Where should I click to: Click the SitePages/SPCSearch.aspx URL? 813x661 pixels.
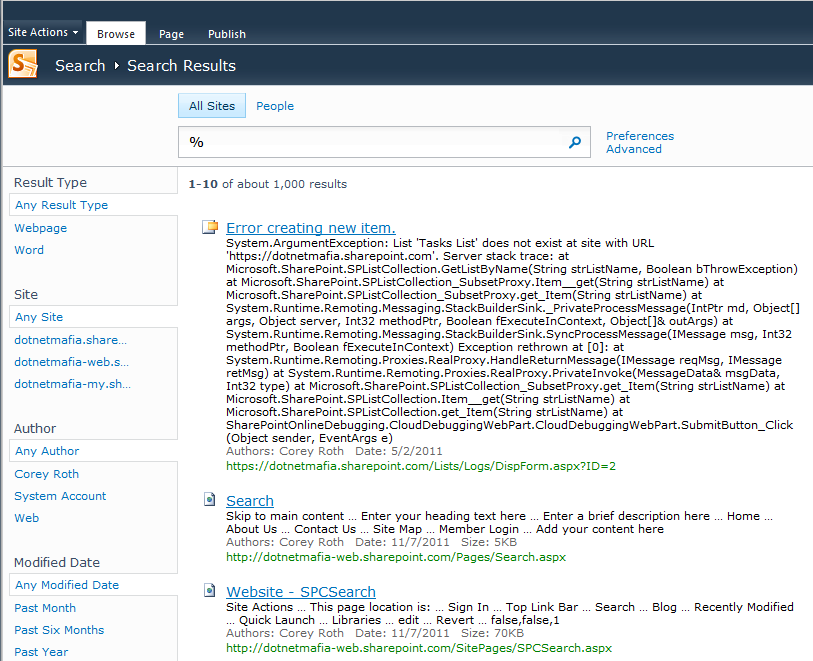(419, 648)
